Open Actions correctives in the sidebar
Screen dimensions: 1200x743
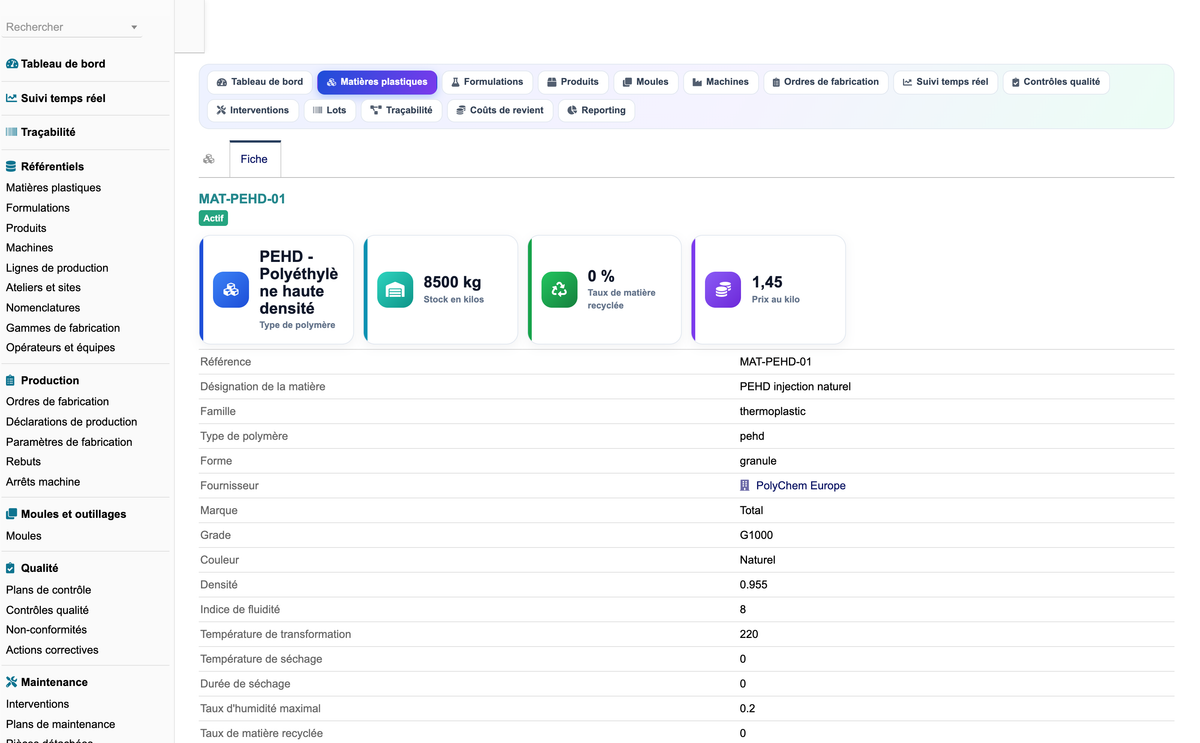click(52, 650)
